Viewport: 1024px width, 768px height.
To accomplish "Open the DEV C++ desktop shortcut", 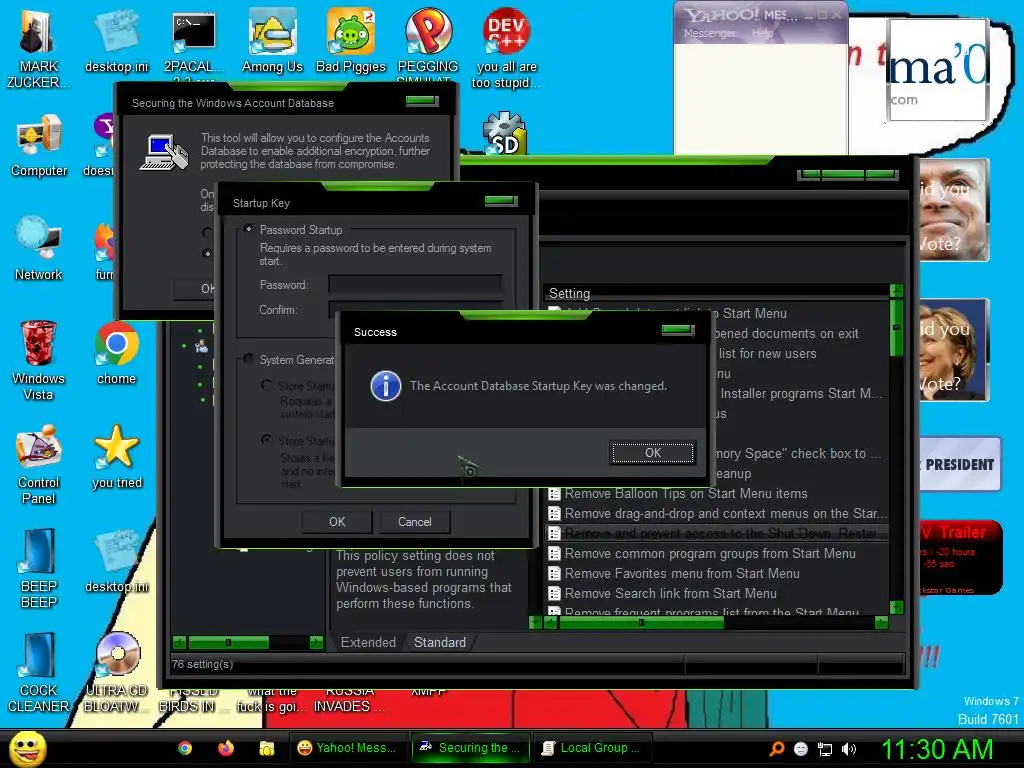I will pyautogui.click(x=506, y=48).
